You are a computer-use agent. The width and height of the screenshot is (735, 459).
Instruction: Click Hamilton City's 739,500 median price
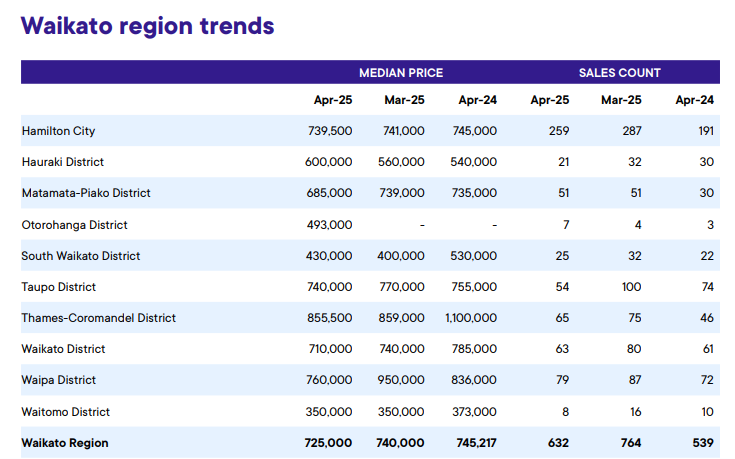[x=330, y=131]
